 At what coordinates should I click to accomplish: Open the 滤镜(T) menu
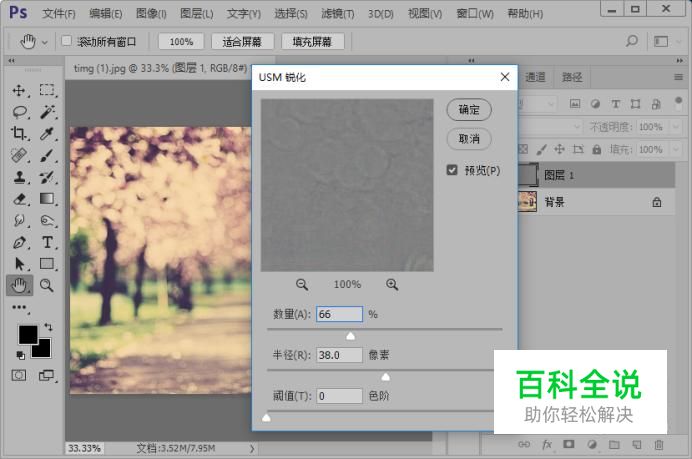338,14
